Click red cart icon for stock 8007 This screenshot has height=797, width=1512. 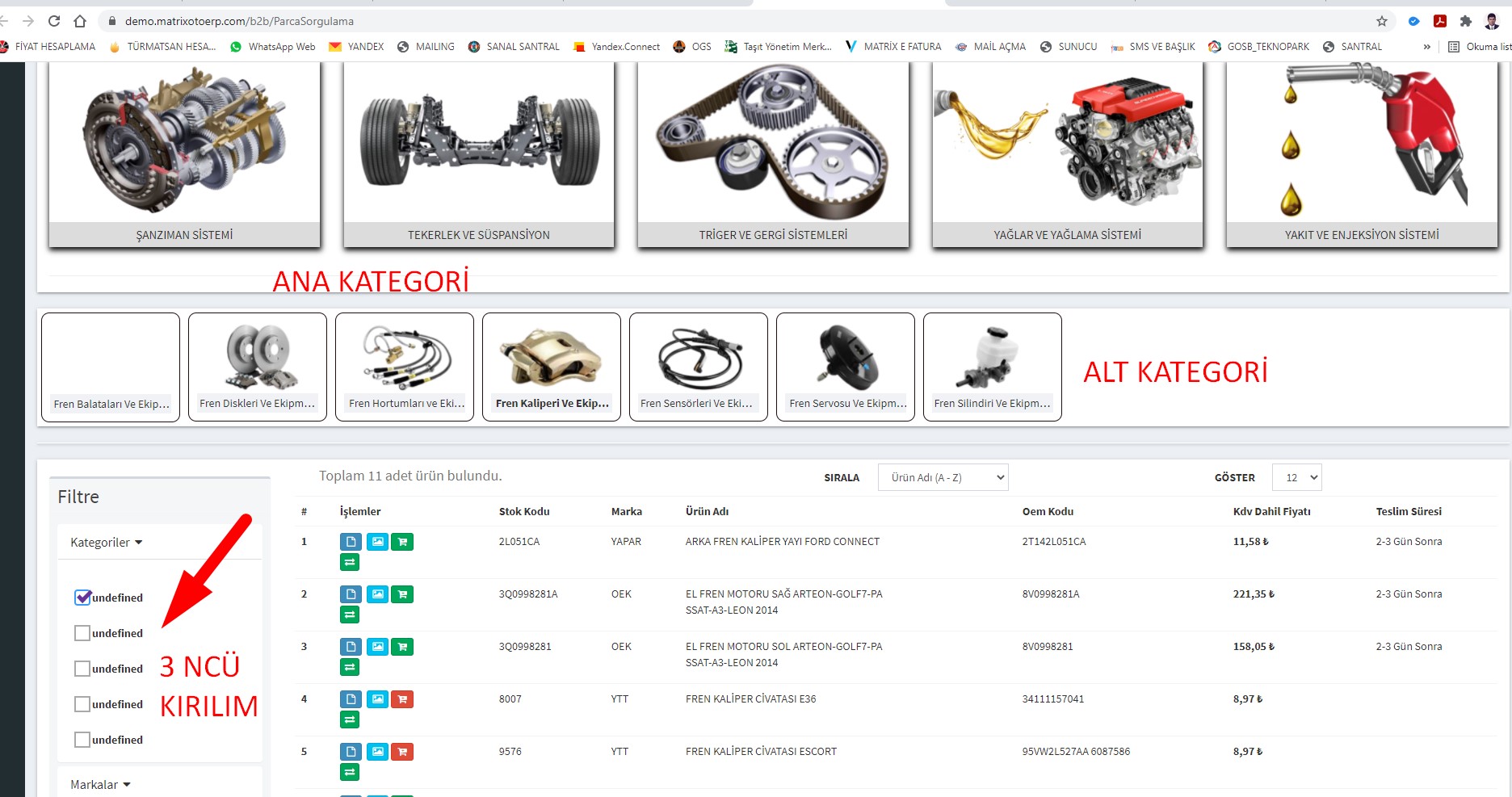point(402,699)
